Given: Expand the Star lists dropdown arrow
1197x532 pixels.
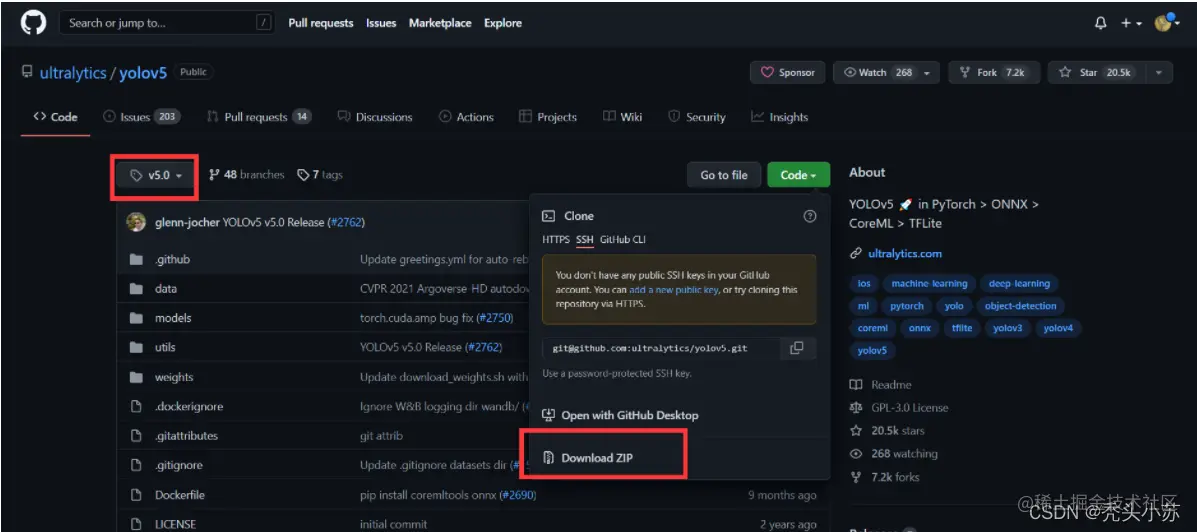Looking at the screenshot, I should tap(1159, 73).
